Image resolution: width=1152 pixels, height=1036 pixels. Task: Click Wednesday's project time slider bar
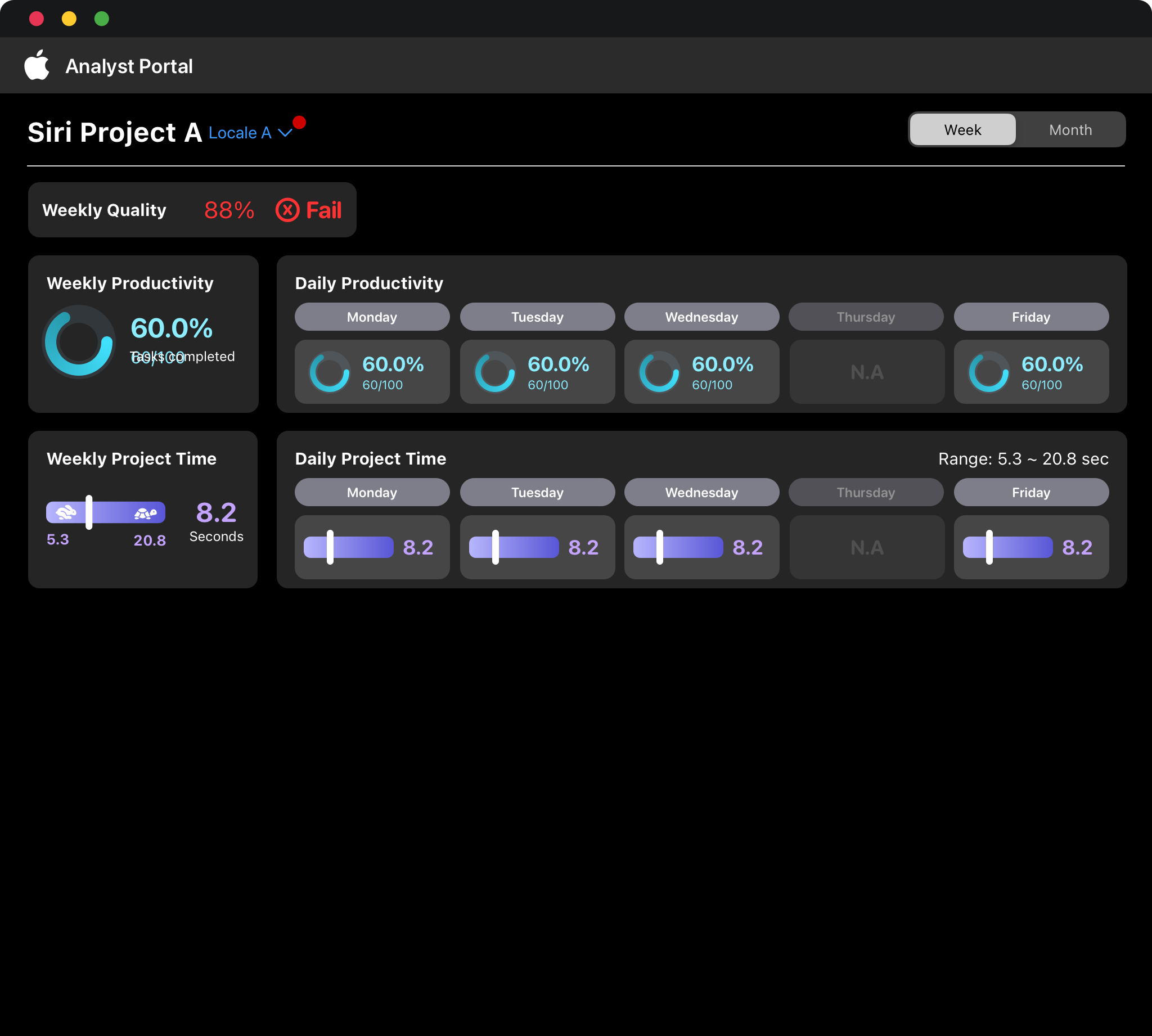pyautogui.click(x=678, y=547)
